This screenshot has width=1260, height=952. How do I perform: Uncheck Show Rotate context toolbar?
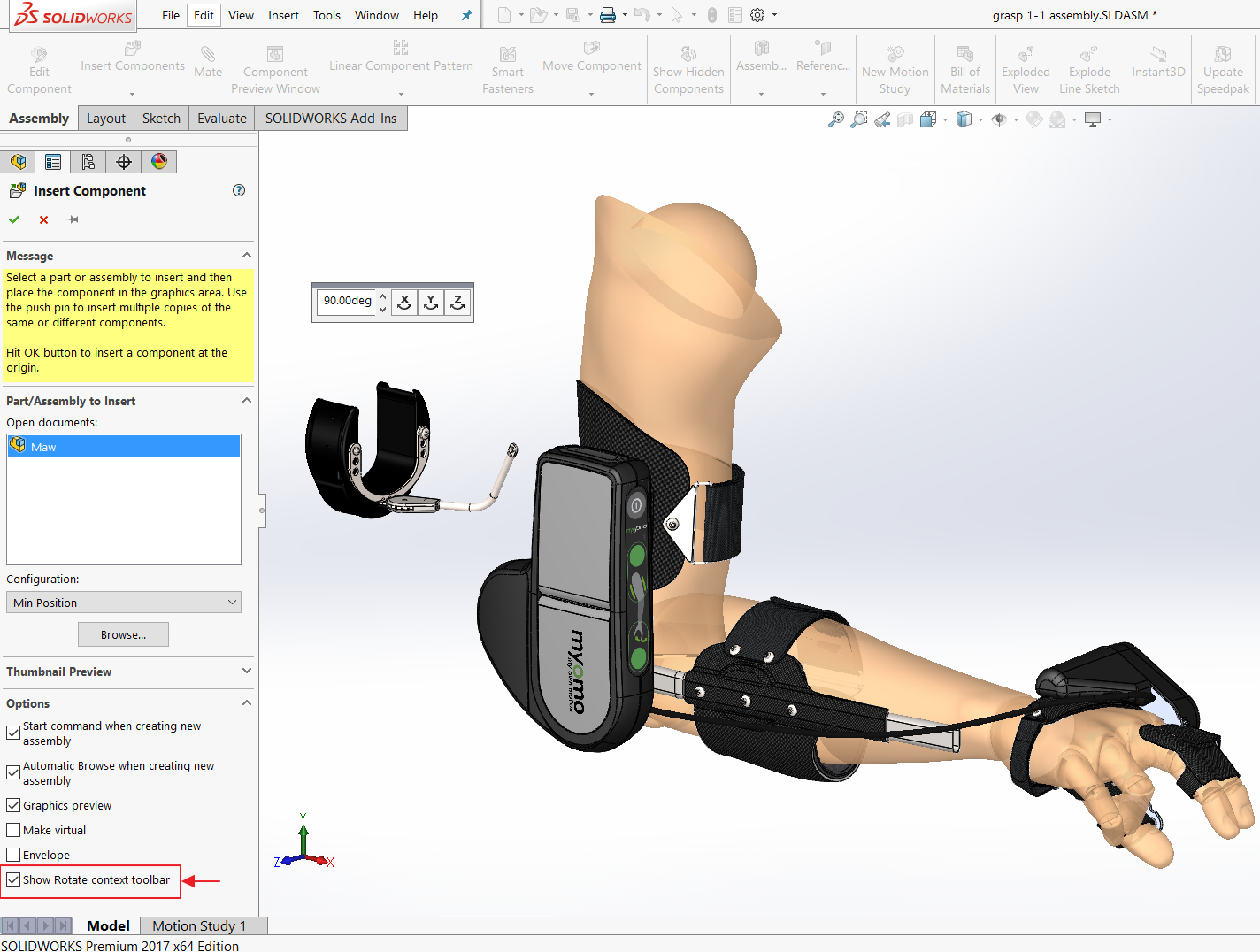pyautogui.click(x=13, y=879)
